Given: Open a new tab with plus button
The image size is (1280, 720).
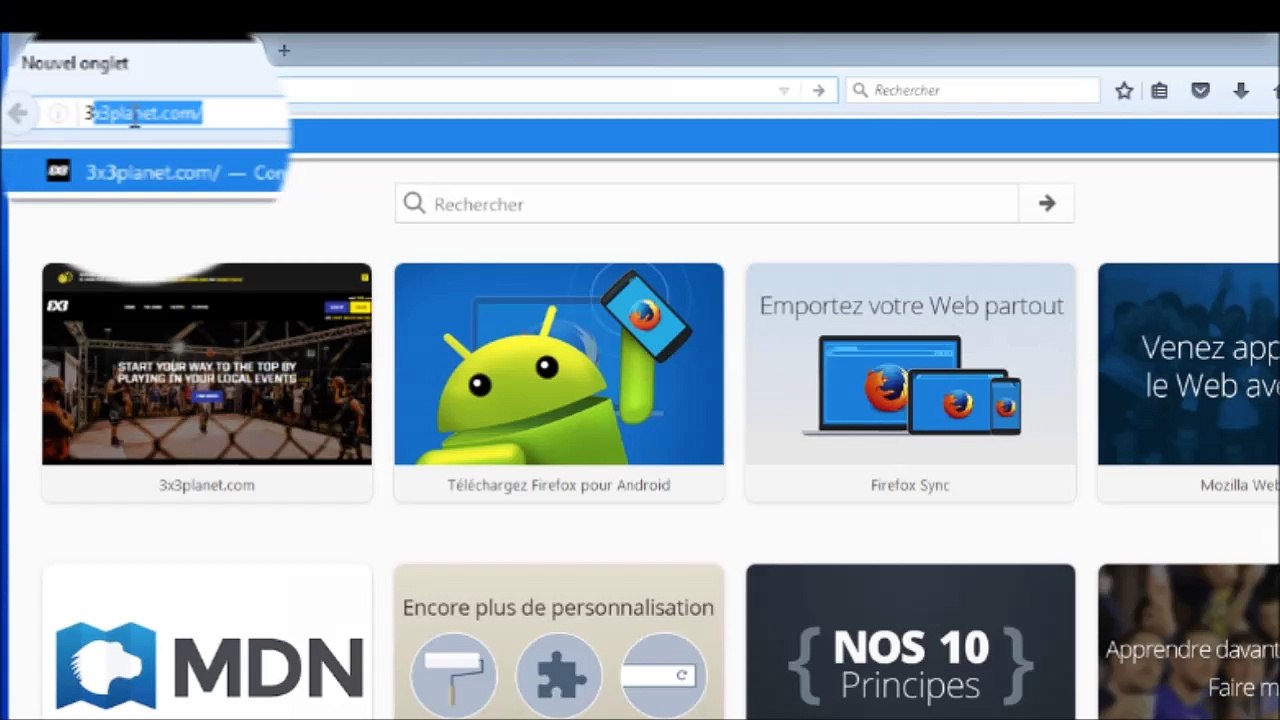Looking at the screenshot, I should pos(284,50).
